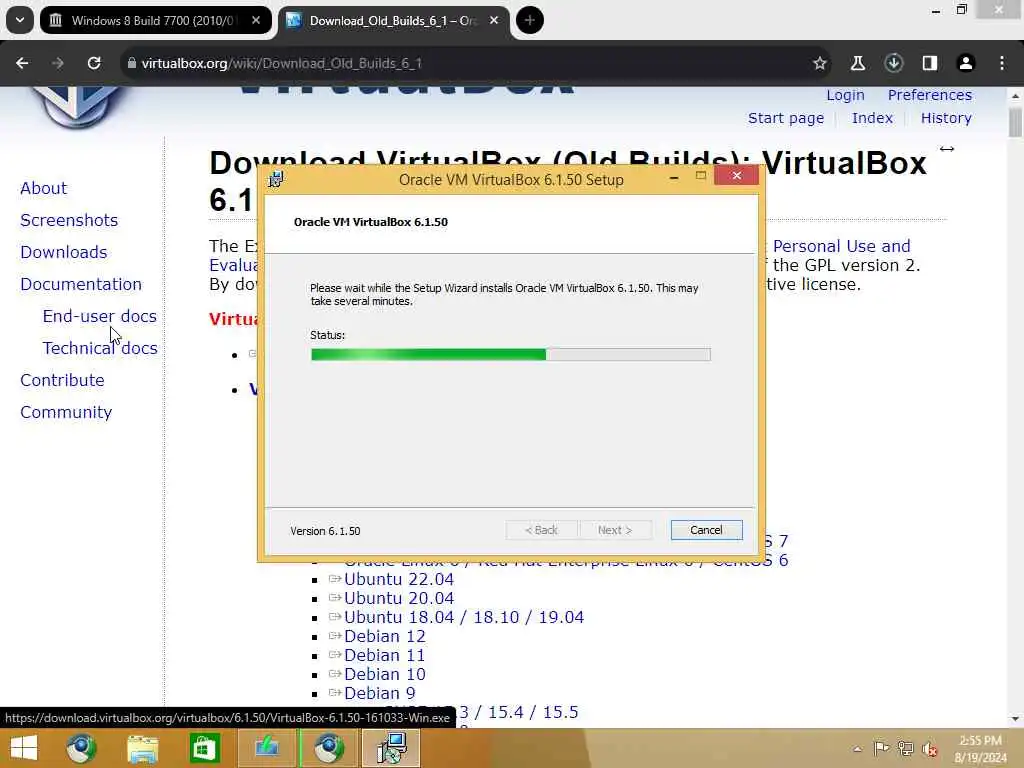Close the Download_Old_Builds_6_1 tab
Image resolution: width=1024 pixels, height=768 pixels.
(x=494, y=20)
